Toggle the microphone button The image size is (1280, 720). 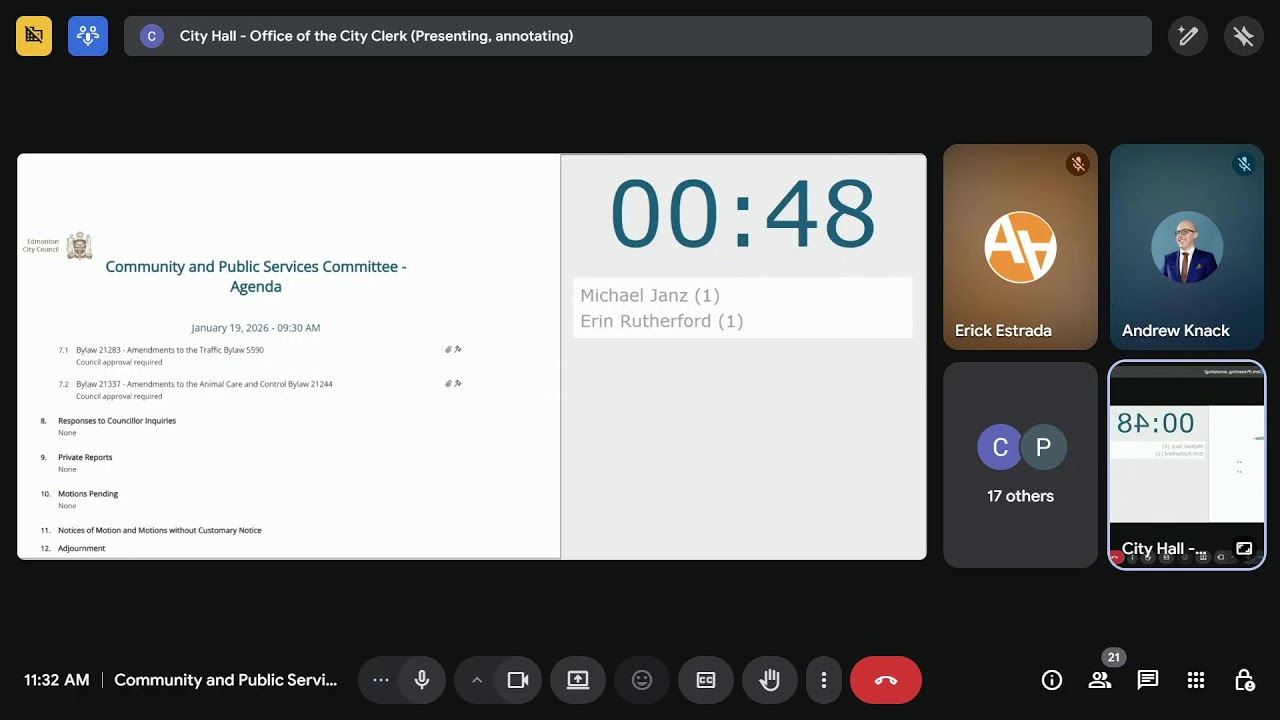pos(422,680)
